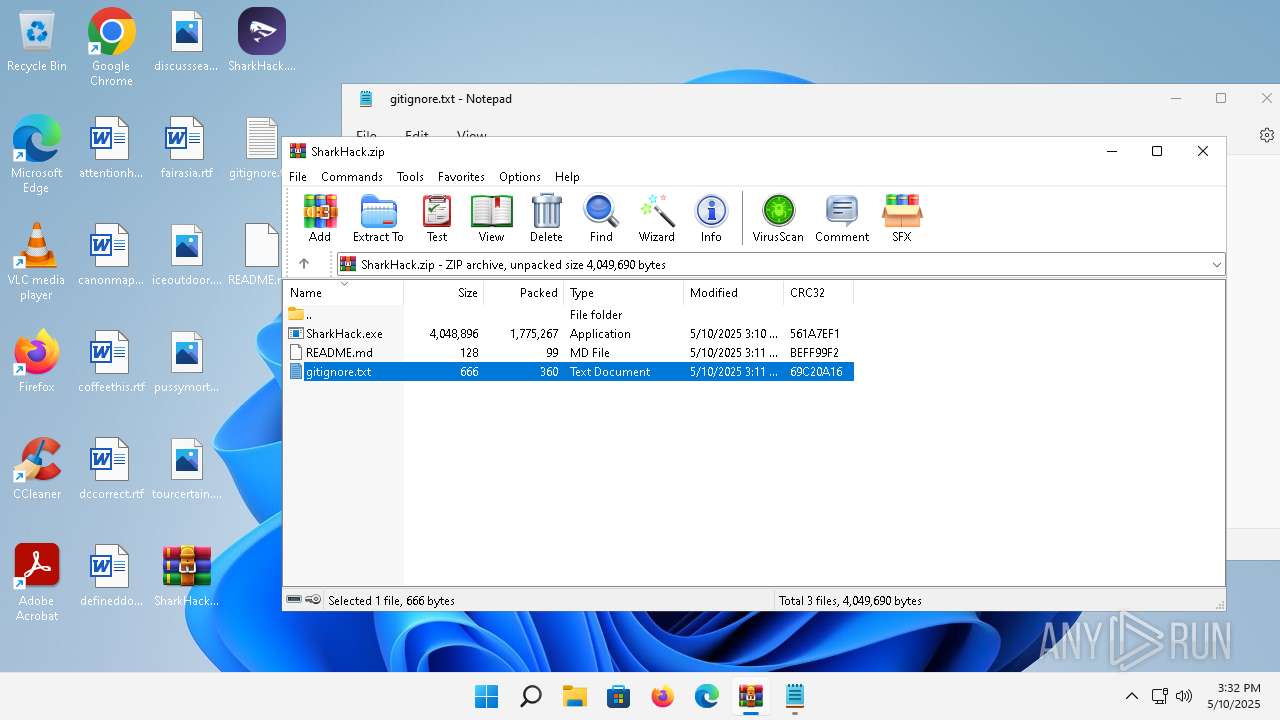Open the Help menu

[567, 176]
